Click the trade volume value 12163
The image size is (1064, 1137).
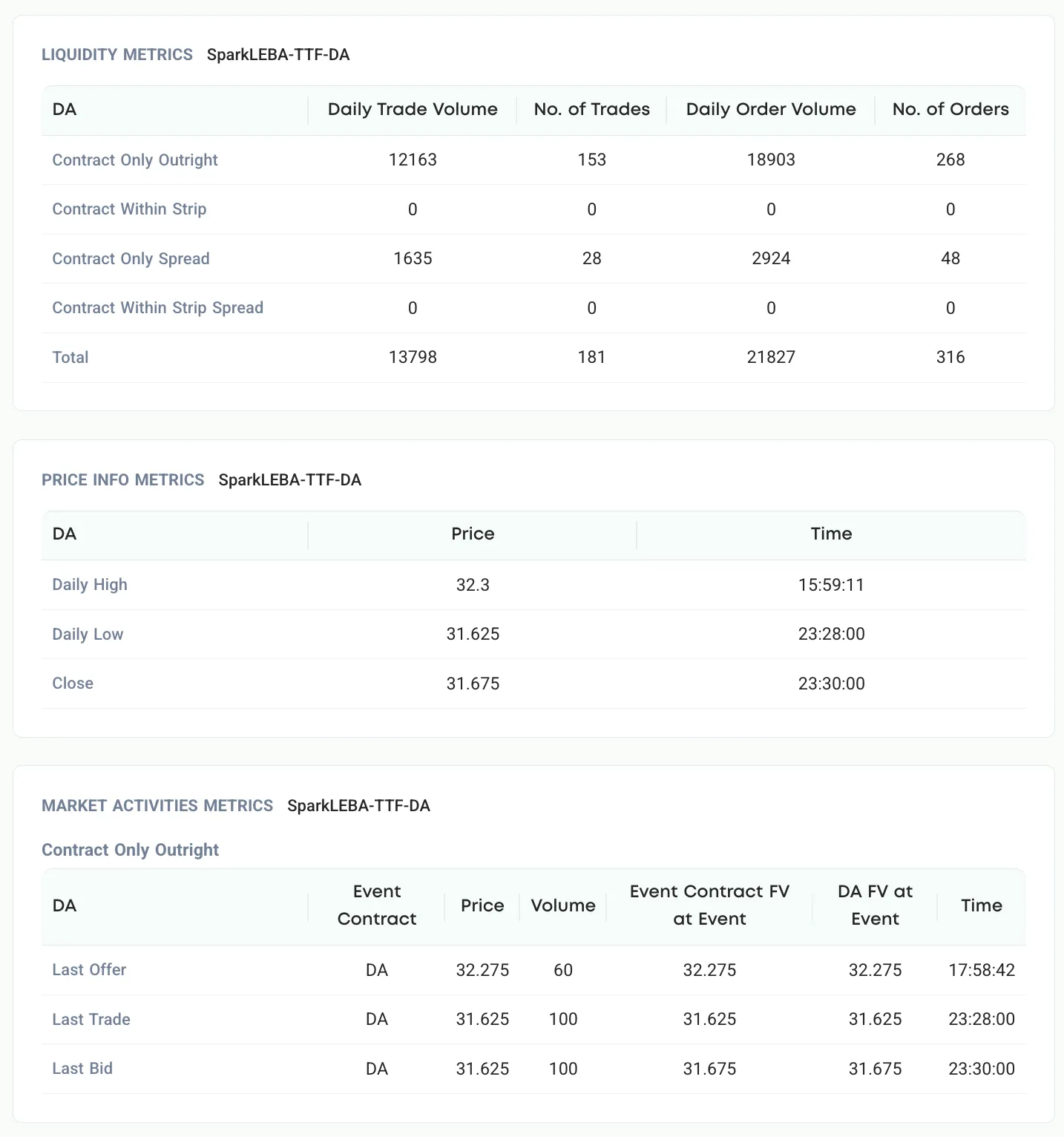pyautogui.click(x=413, y=160)
